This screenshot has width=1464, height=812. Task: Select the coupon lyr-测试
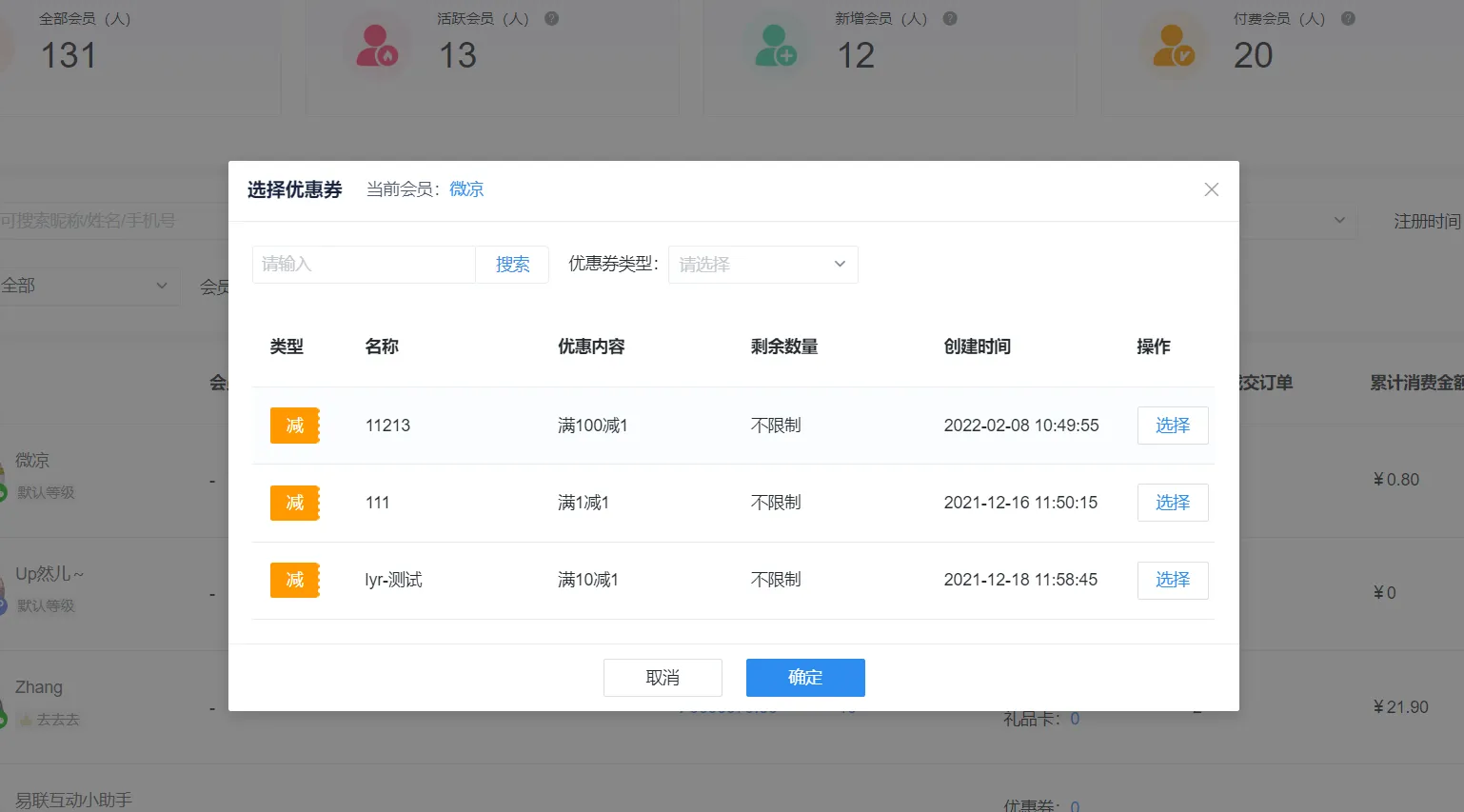[1173, 580]
